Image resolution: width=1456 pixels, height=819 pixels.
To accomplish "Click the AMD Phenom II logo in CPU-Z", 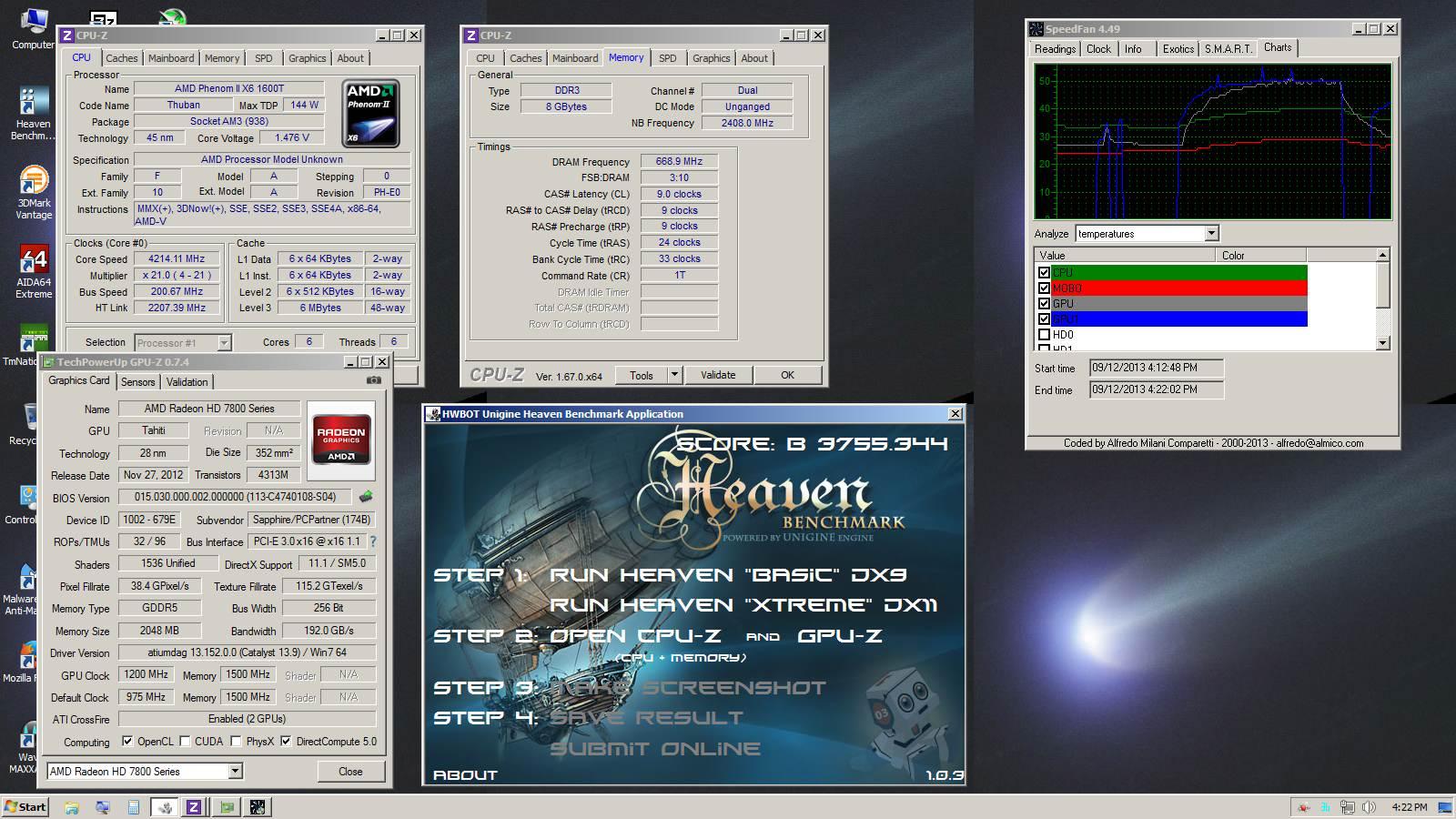I will click(x=370, y=114).
